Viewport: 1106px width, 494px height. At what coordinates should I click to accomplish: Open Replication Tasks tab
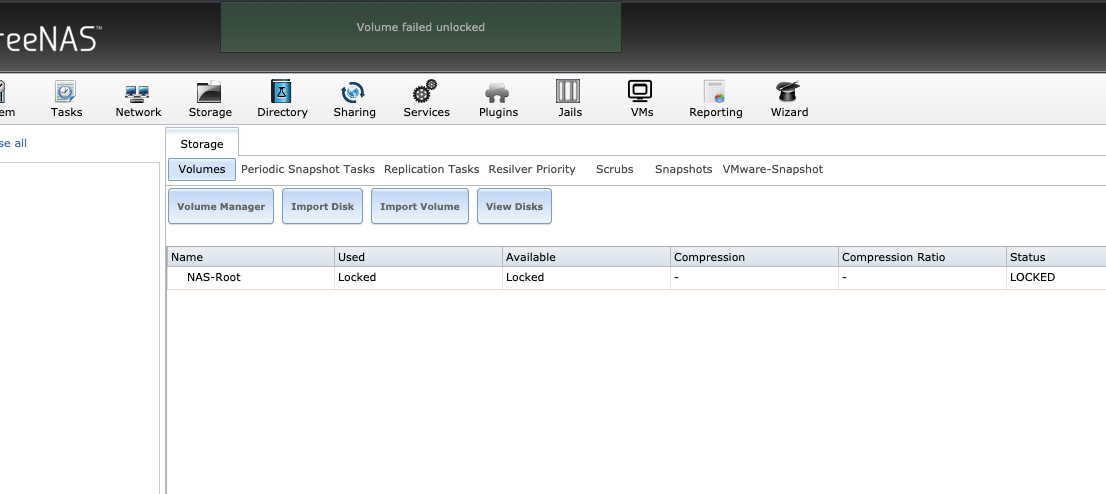click(x=432, y=169)
